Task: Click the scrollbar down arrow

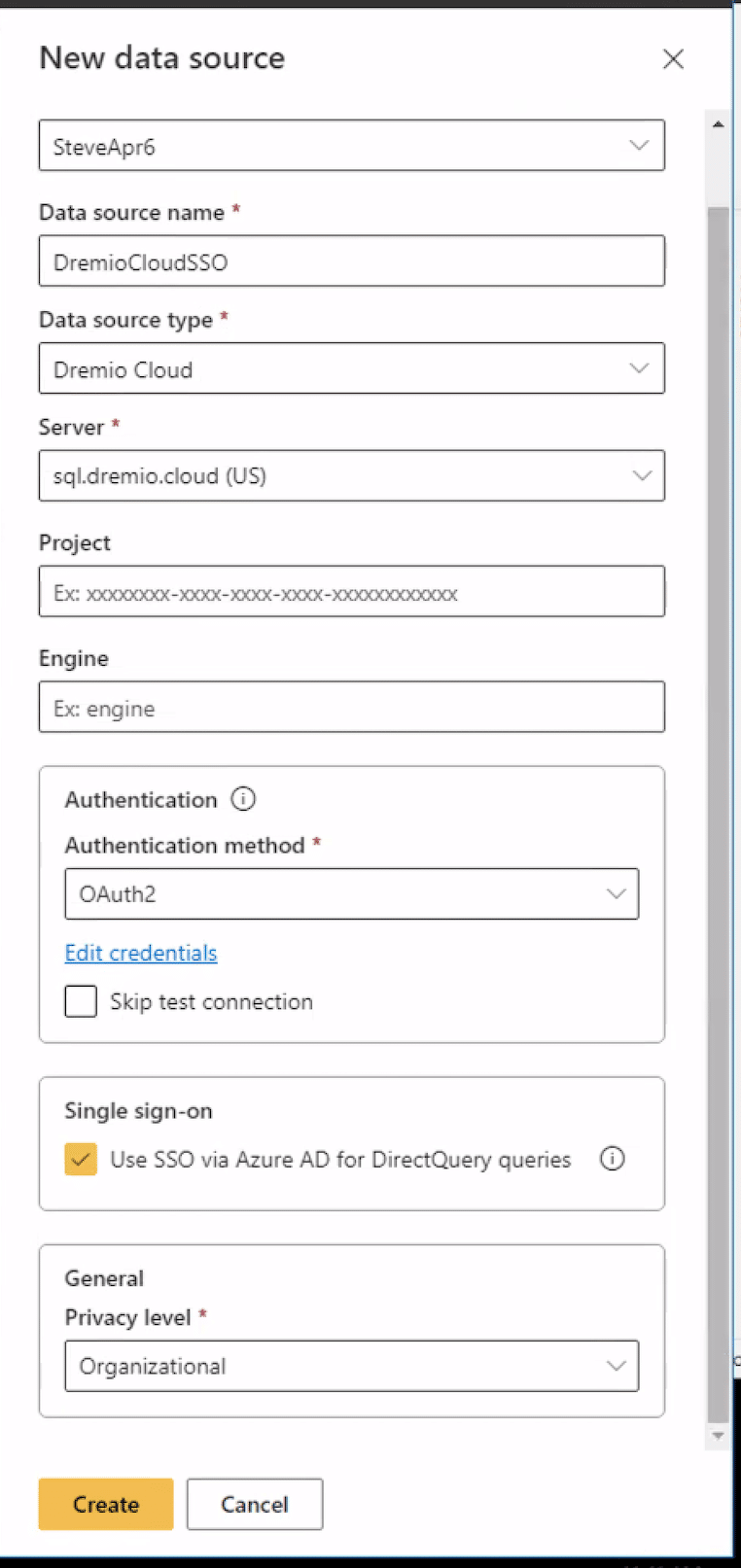Action: click(x=718, y=1435)
